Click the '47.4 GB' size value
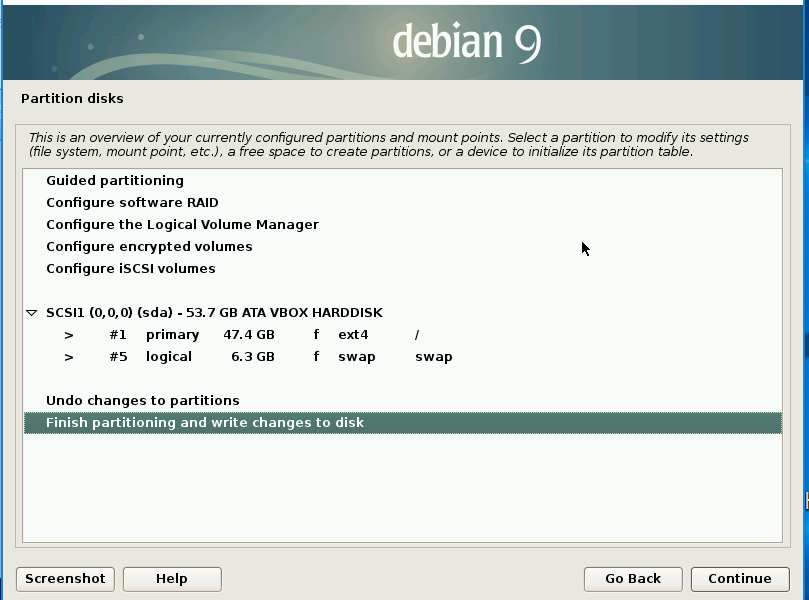The width and height of the screenshot is (809, 600). tap(249, 335)
